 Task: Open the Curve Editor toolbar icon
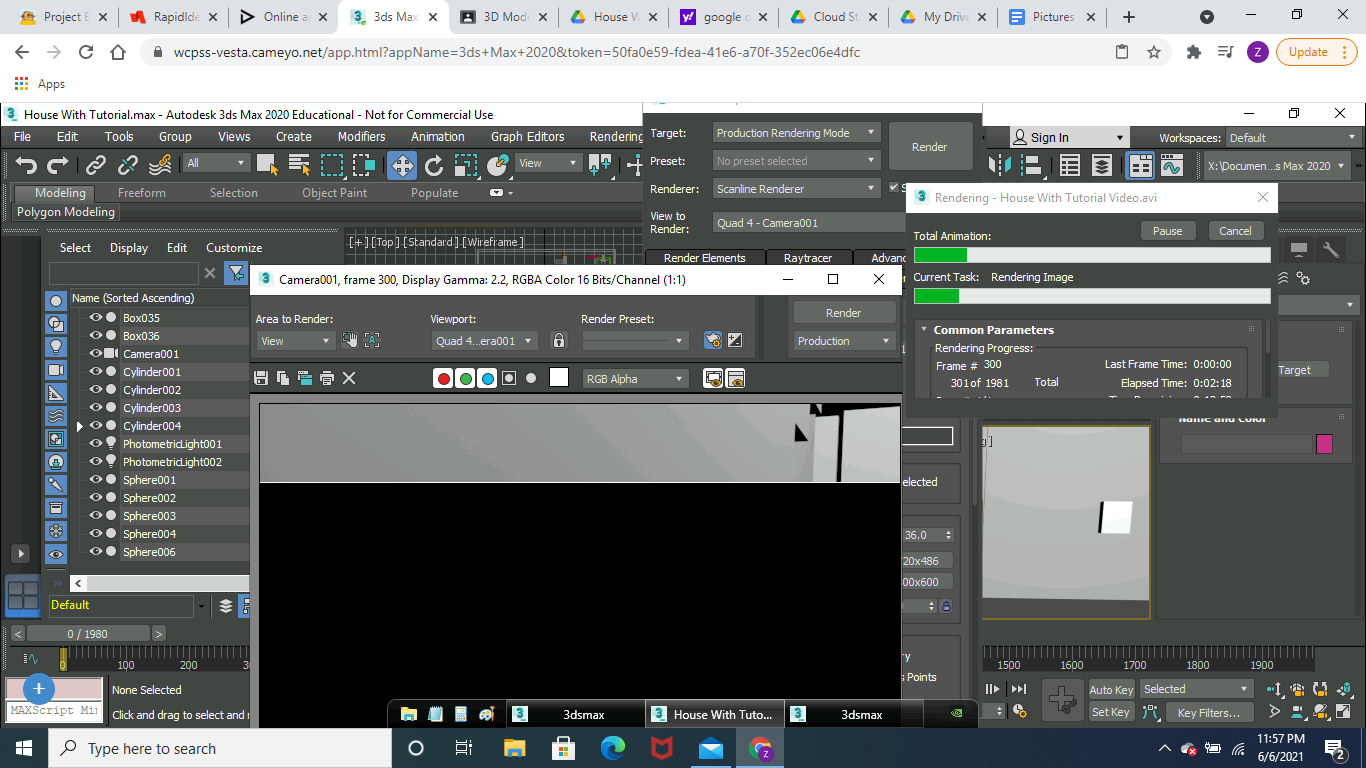click(x=1172, y=165)
